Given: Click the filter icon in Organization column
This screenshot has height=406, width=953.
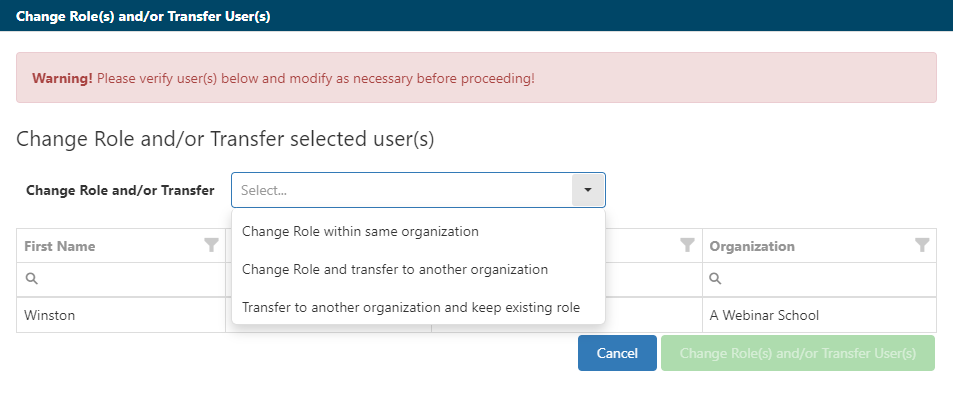Looking at the screenshot, I should [x=922, y=245].
